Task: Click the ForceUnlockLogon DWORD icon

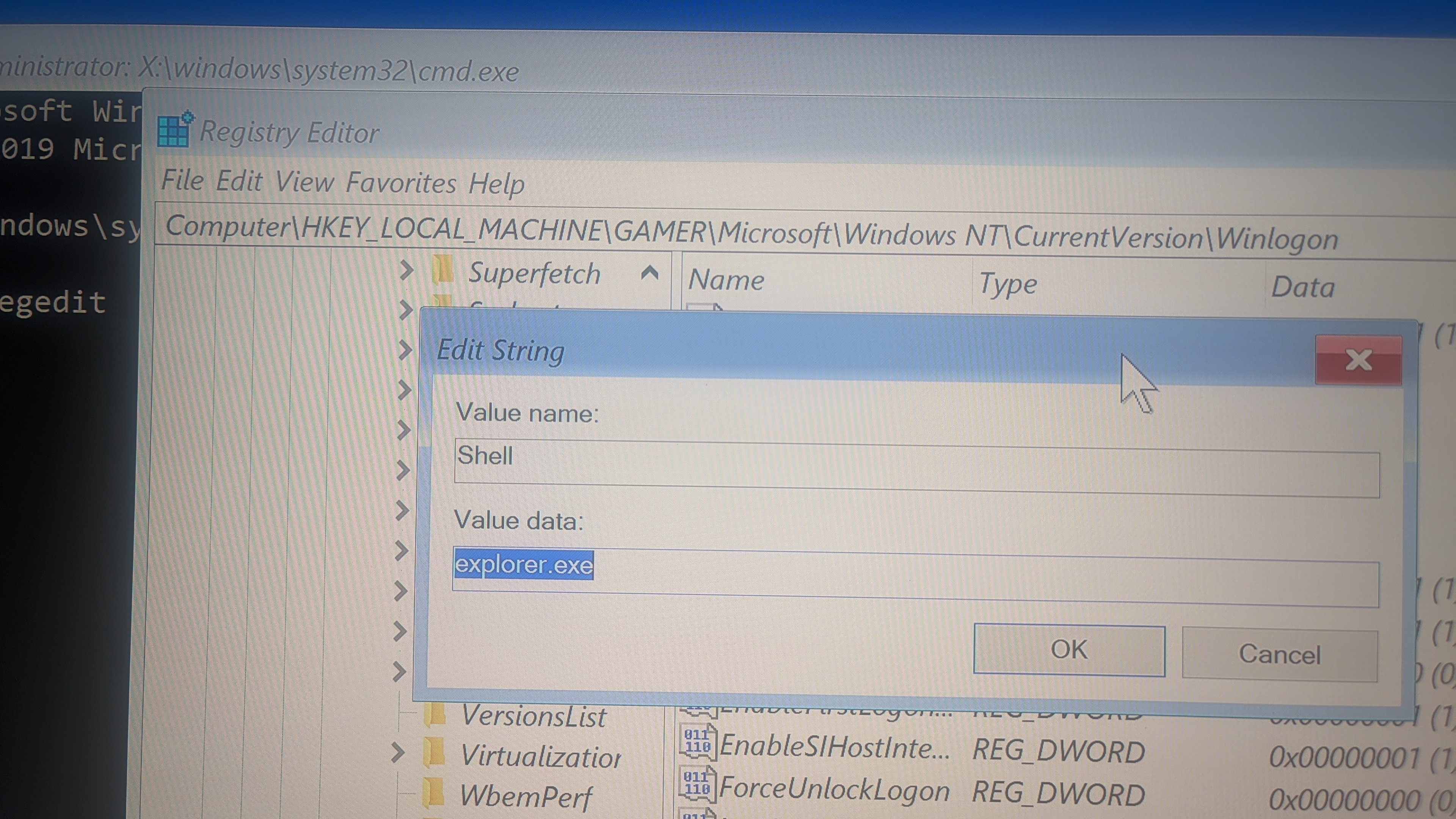Action: pyautogui.click(x=698, y=784)
